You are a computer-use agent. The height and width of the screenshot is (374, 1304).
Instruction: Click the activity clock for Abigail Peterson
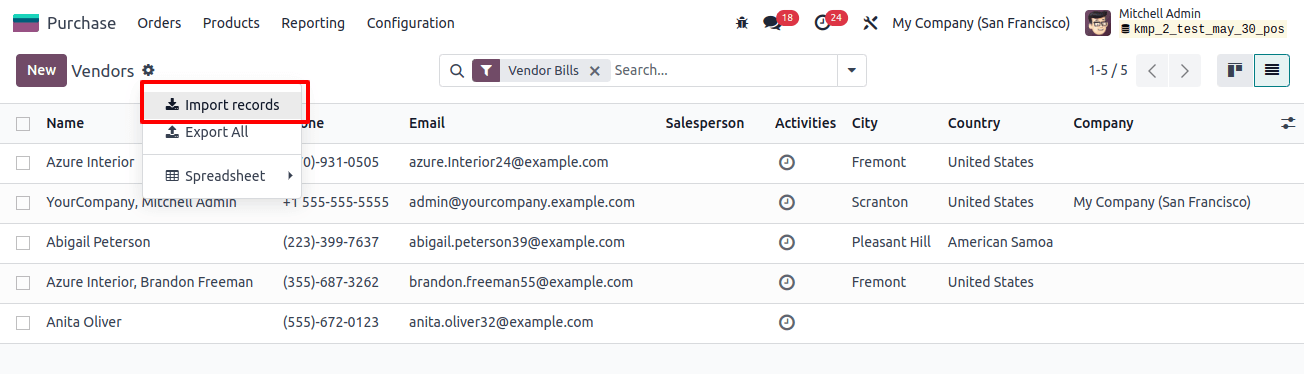(x=787, y=242)
